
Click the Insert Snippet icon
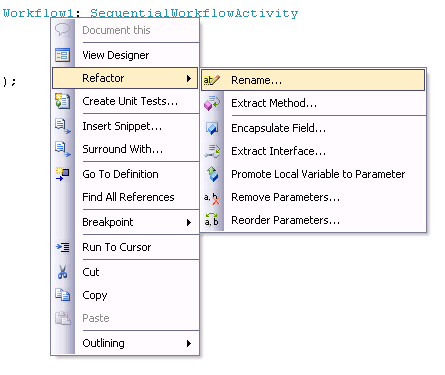(x=63, y=126)
